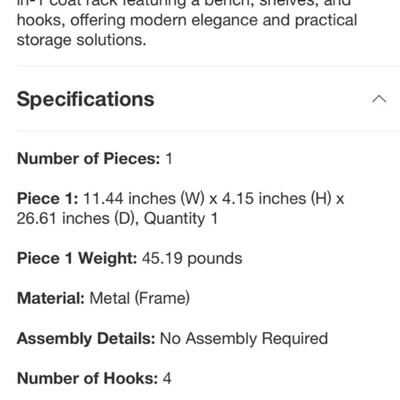Click the Piece 1 label
The width and height of the screenshot is (400, 400).
click(48, 198)
